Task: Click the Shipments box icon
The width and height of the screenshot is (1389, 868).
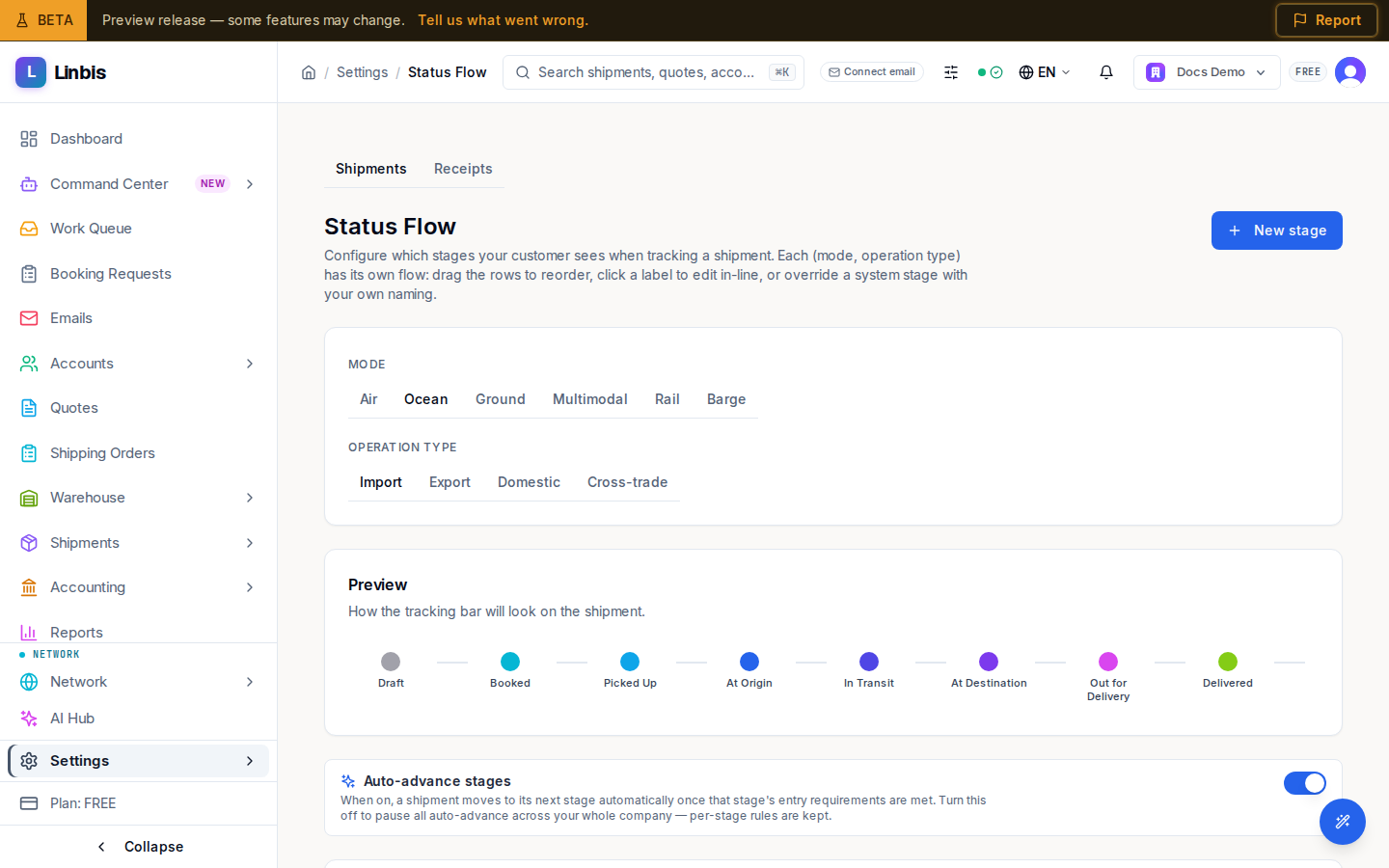Action: pos(29,543)
